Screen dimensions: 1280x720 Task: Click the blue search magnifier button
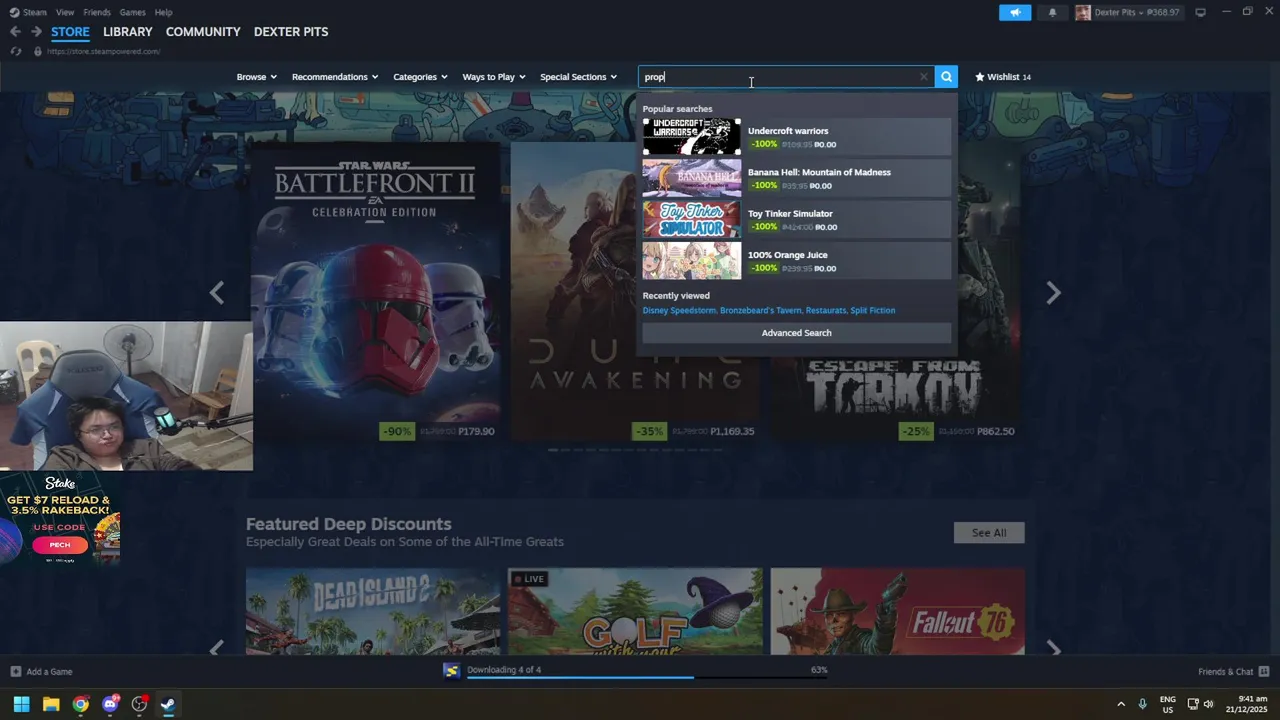click(x=946, y=77)
